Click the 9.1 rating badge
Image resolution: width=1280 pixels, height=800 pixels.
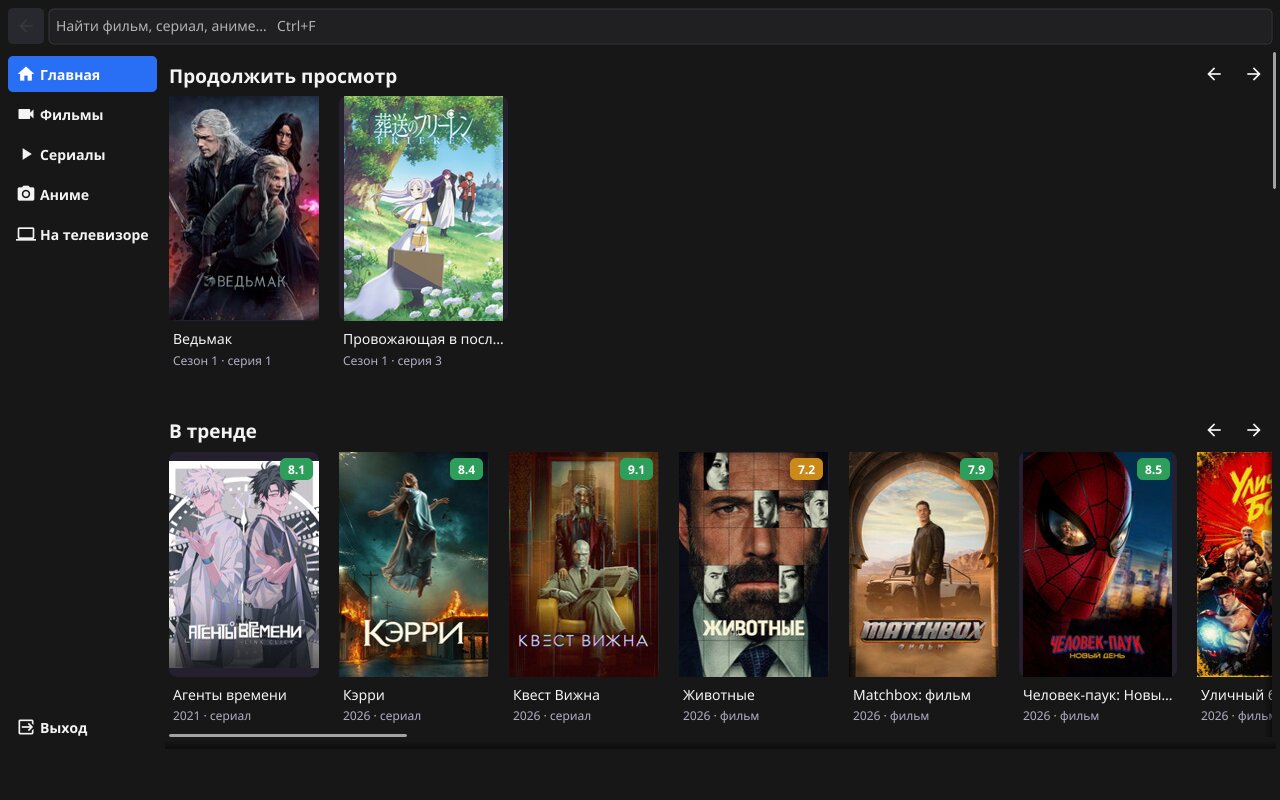[636, 469]
